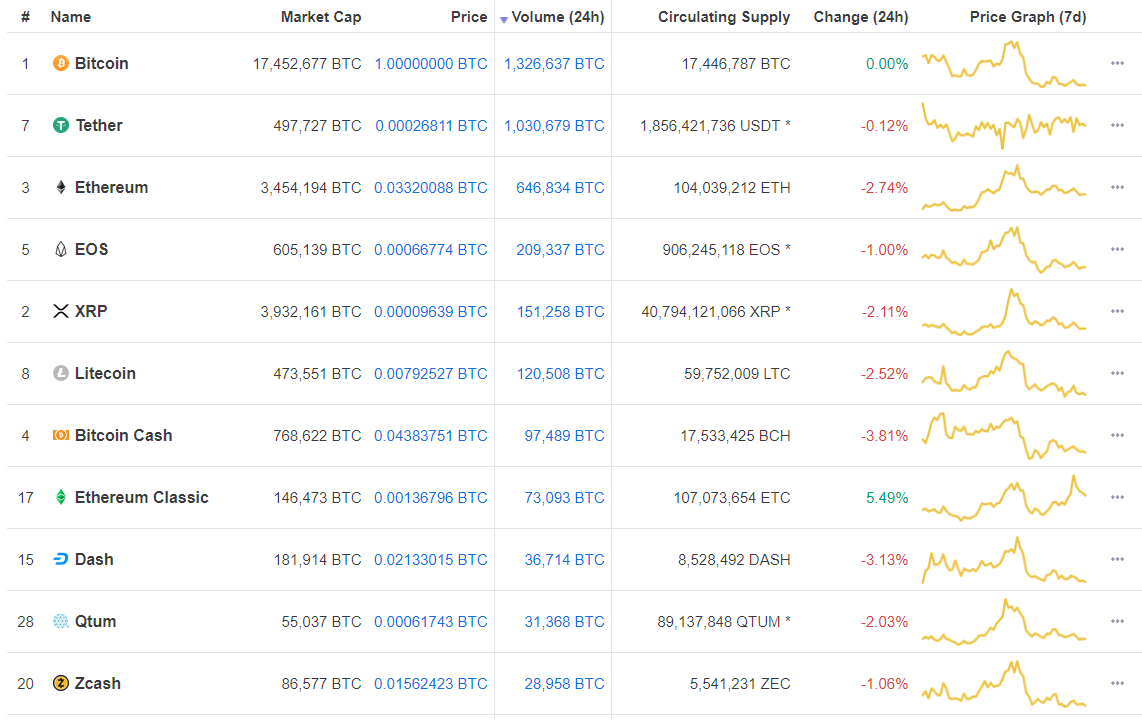1142x720 pixels.
Task: Sort table by Volume (24h) column
Action: 557,17
